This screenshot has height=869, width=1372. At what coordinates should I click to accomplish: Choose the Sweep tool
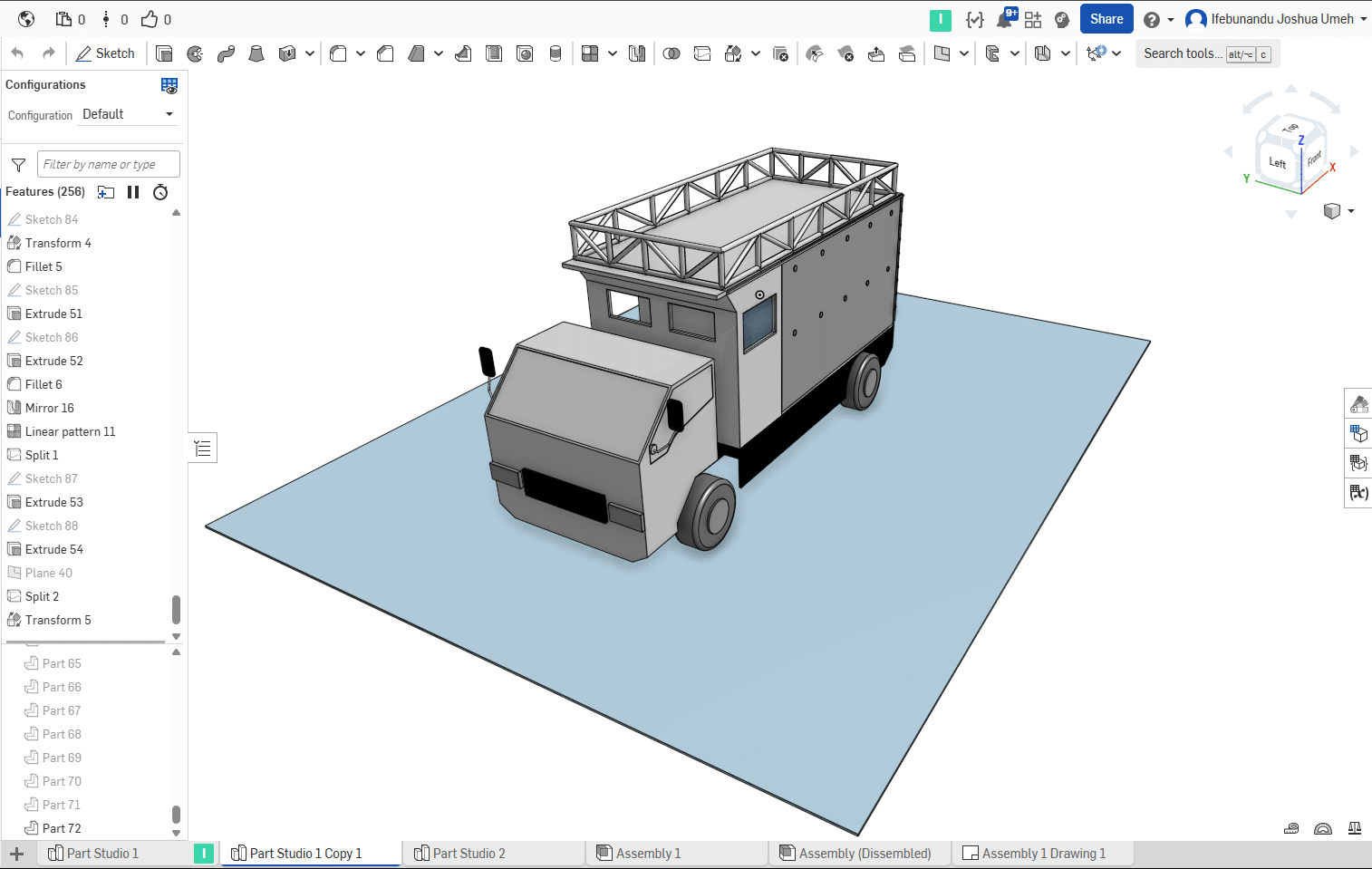coord(226,53)
